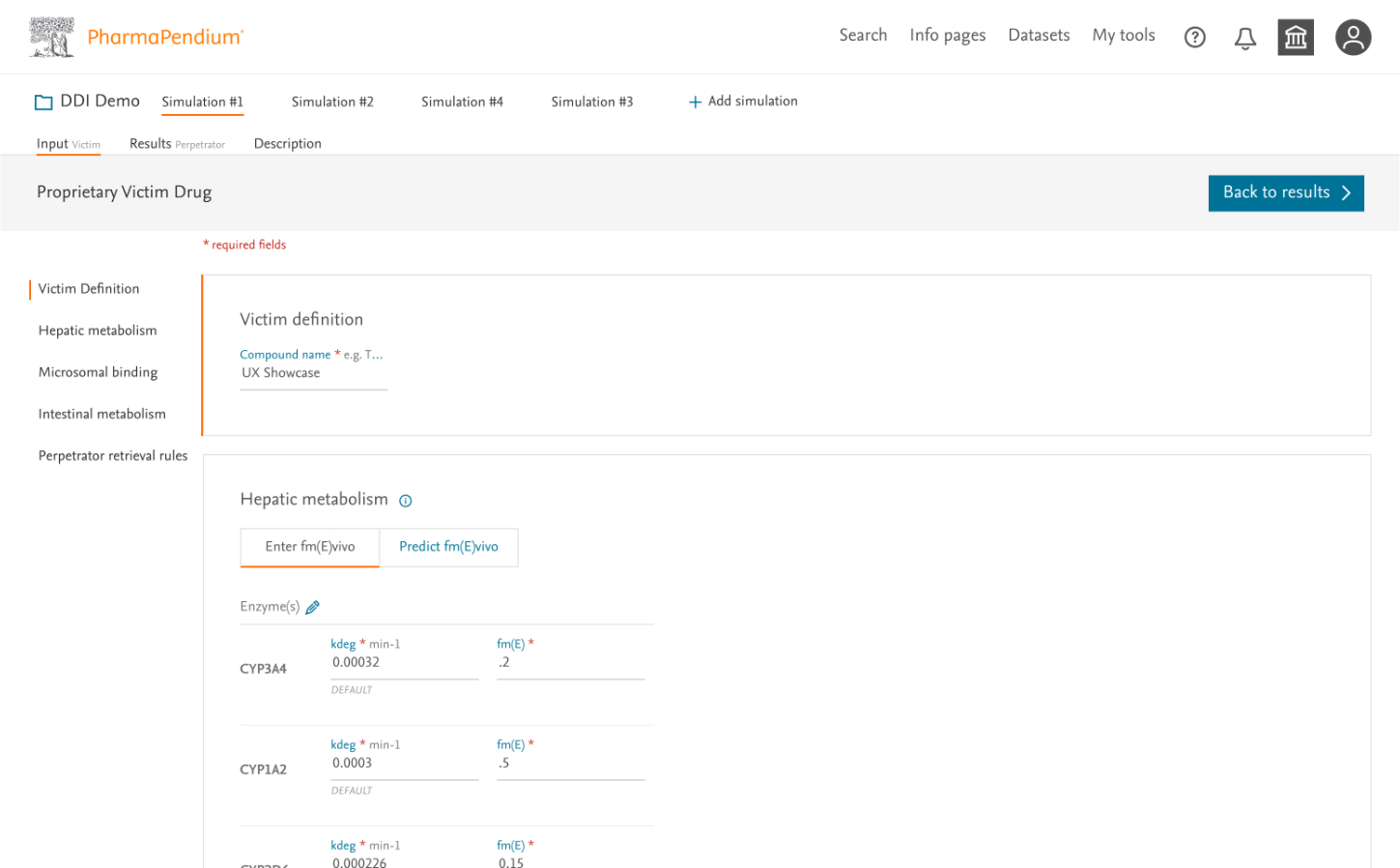The width and height of the screenshot is (1400, 868).
Task: Click CYP1A2 fm(E) field
Action: pos(571,764)
